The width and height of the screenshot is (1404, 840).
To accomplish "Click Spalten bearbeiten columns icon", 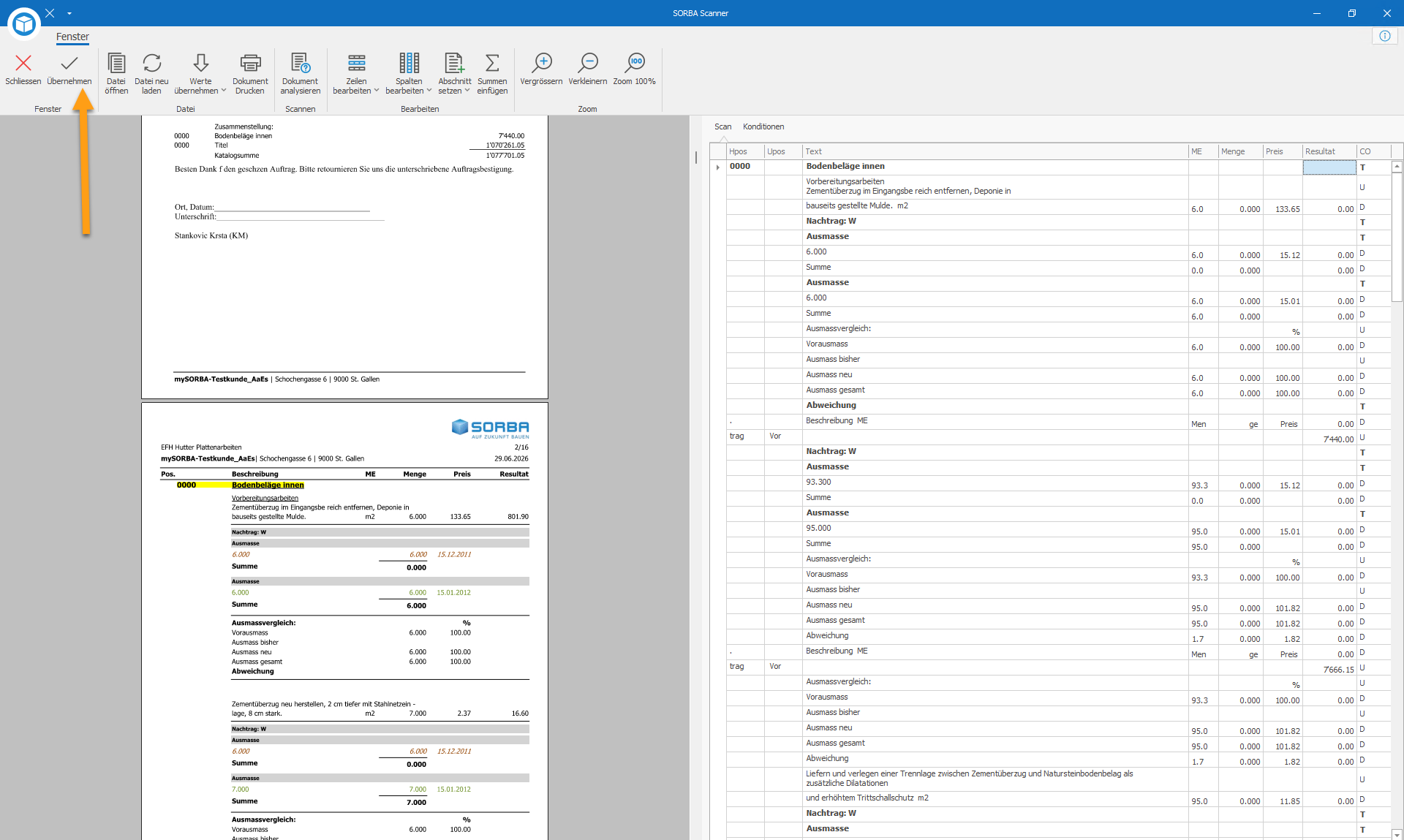I will pos(409,64).
